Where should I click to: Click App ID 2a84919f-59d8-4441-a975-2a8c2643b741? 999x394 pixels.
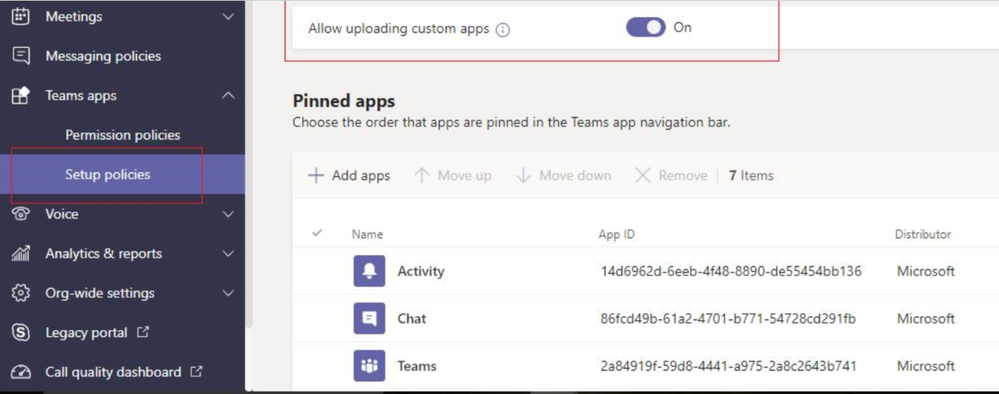(x=728, y=366)
